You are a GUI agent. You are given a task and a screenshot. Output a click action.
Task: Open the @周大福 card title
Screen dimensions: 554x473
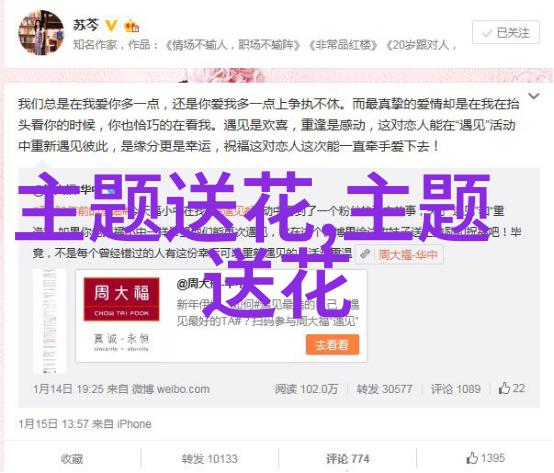(199, 284)
